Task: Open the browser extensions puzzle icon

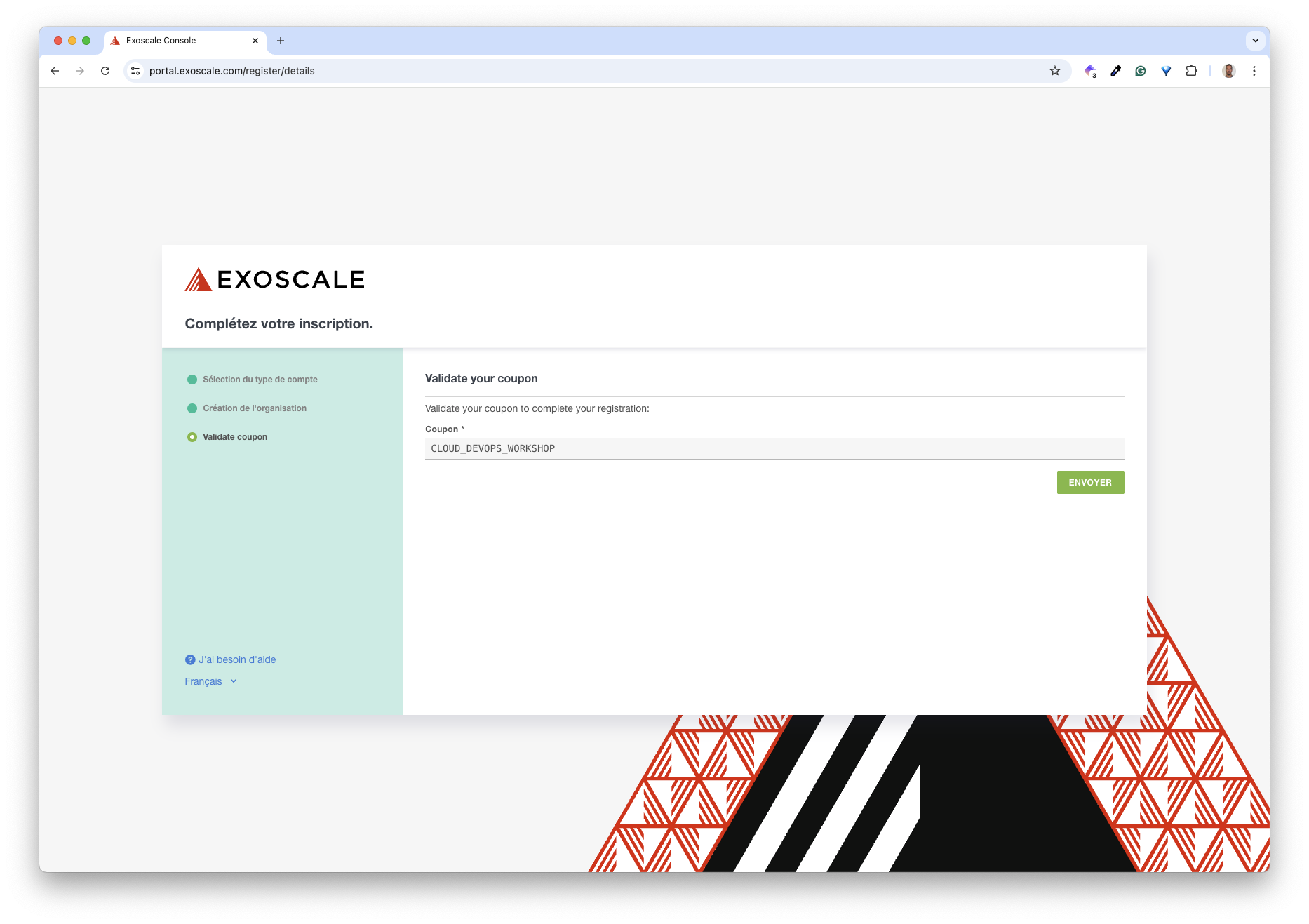Action: point(1191,71)
